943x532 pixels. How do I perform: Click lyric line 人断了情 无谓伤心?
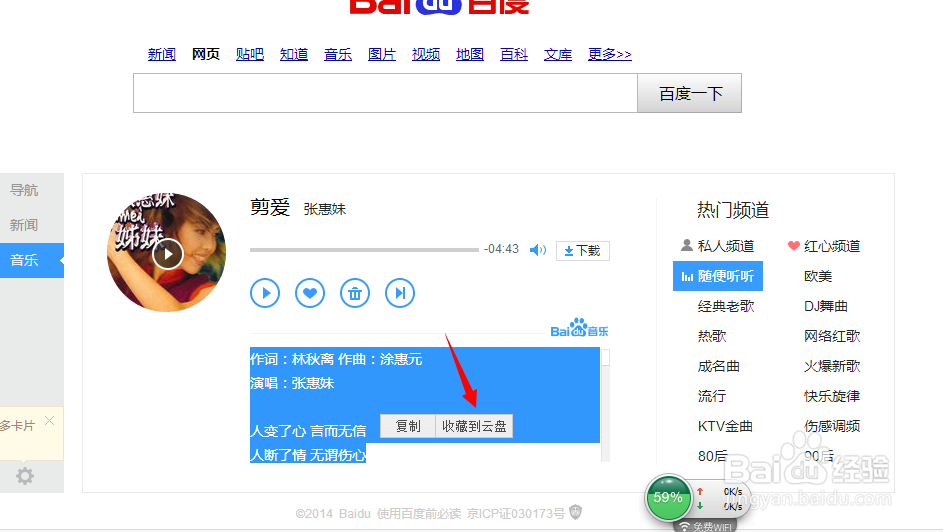[x=308, y=455]
